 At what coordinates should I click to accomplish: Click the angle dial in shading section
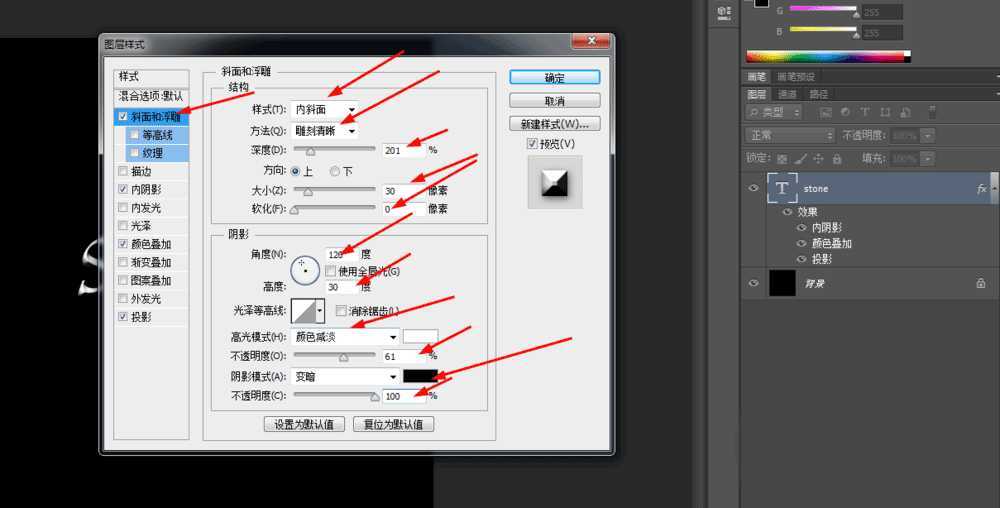pyautogui.click(x=303, y=268)
